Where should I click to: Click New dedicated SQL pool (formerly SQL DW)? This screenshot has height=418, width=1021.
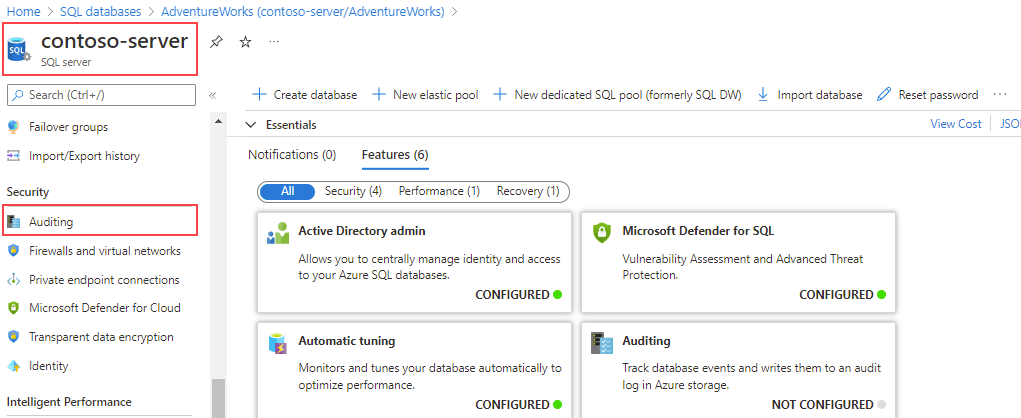click(x=618, y=95)
